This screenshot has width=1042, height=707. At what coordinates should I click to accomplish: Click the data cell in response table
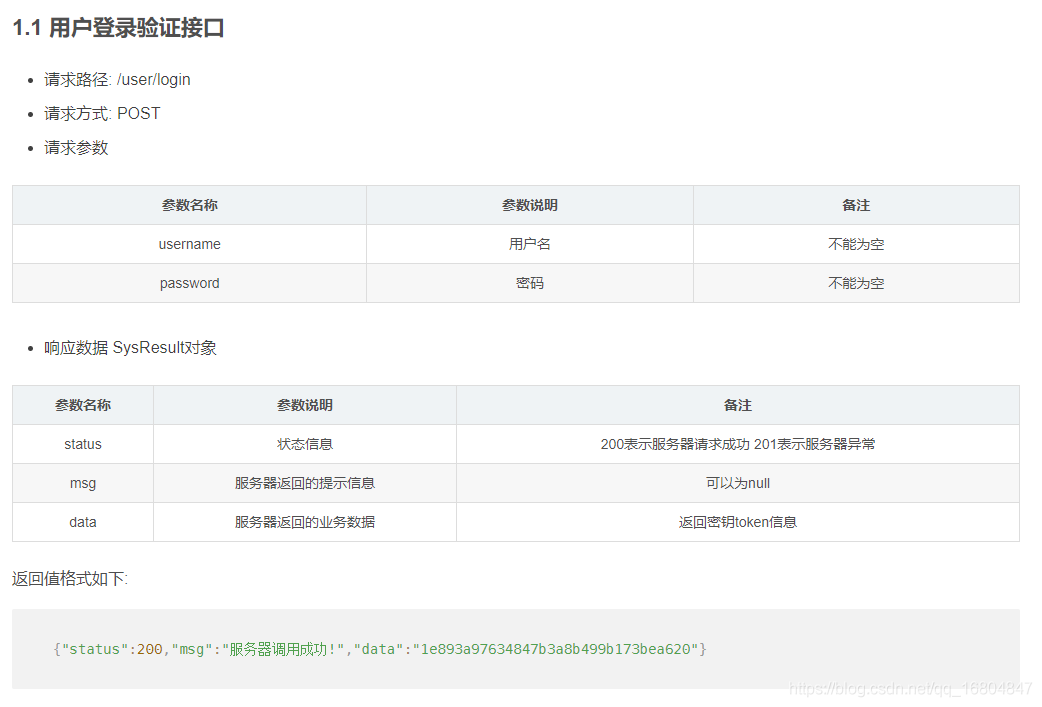pos(83,522)
